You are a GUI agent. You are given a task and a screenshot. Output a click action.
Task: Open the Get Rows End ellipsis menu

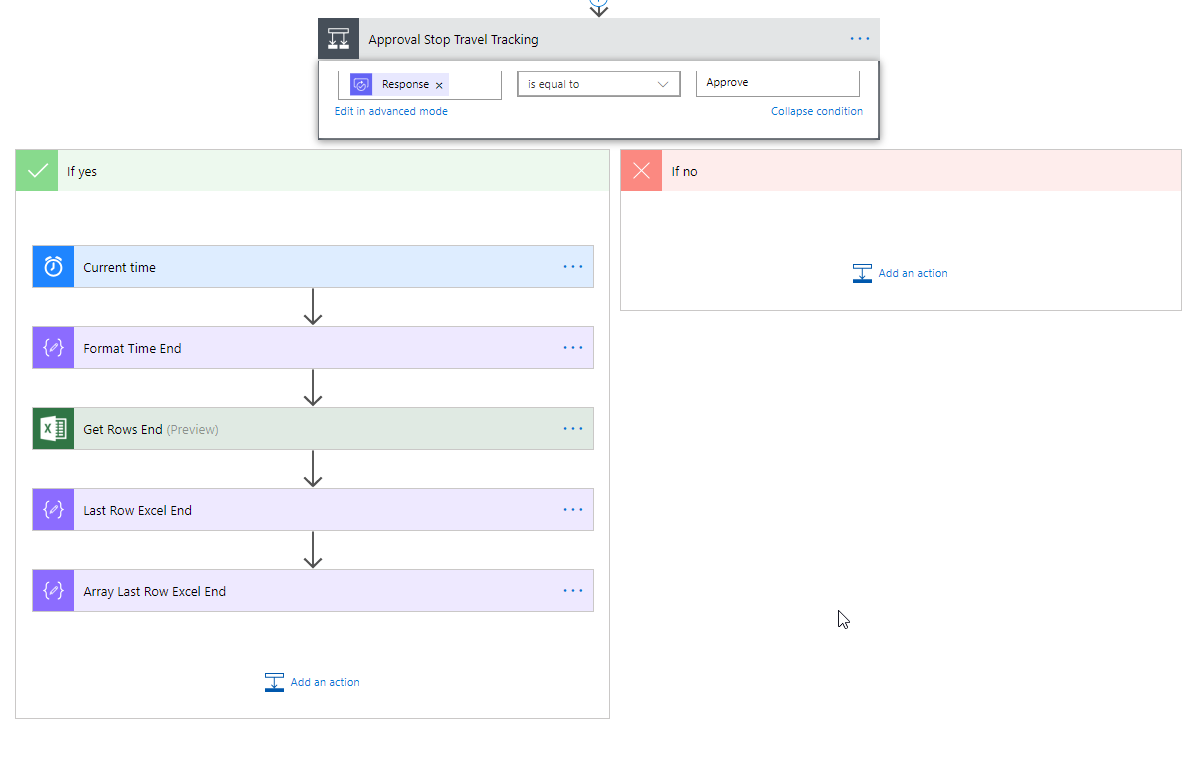pyautogui.click(x=572, y=429)
